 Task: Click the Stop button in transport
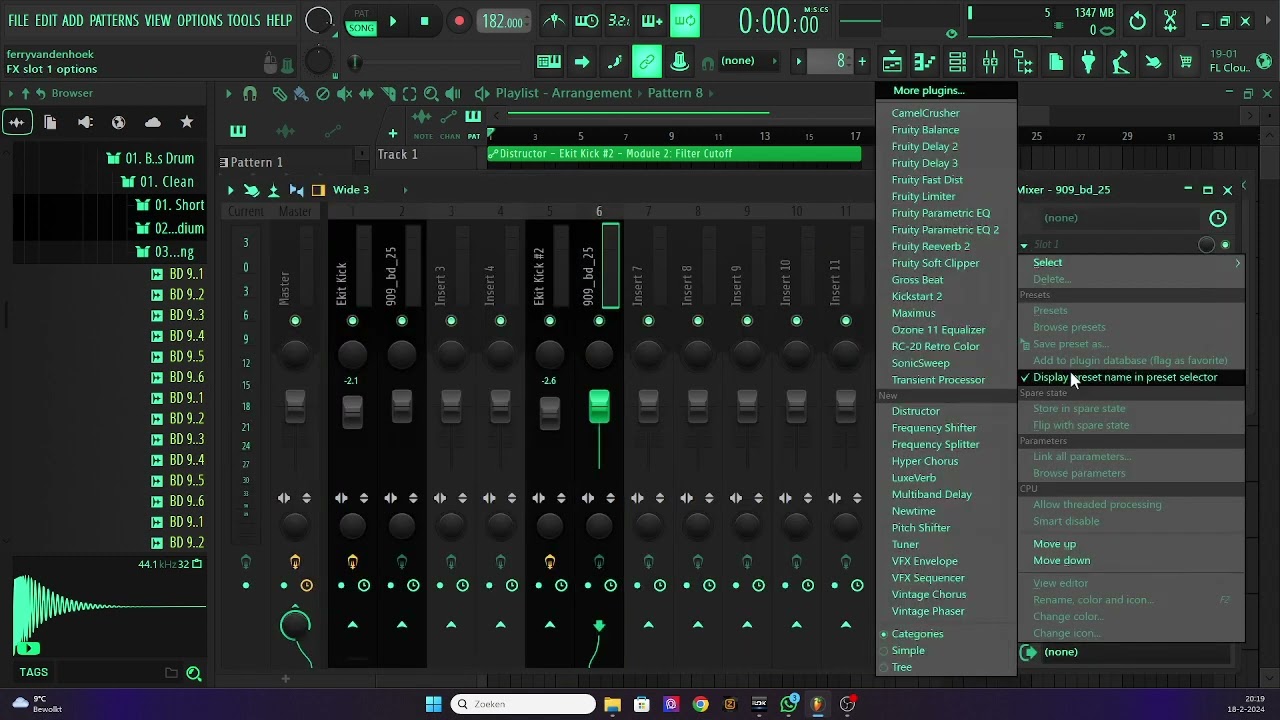click(425, 21)
